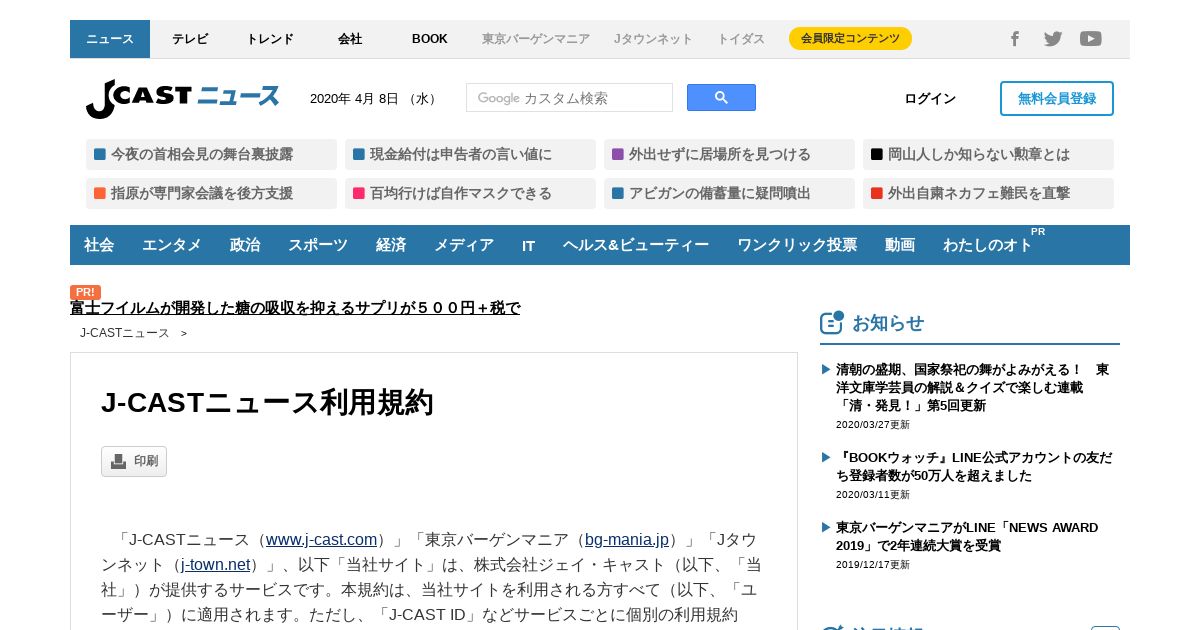Click the date 2019/12/17更新
Image resolution: width=1200 pixels, height=630 pixels.
873,564
